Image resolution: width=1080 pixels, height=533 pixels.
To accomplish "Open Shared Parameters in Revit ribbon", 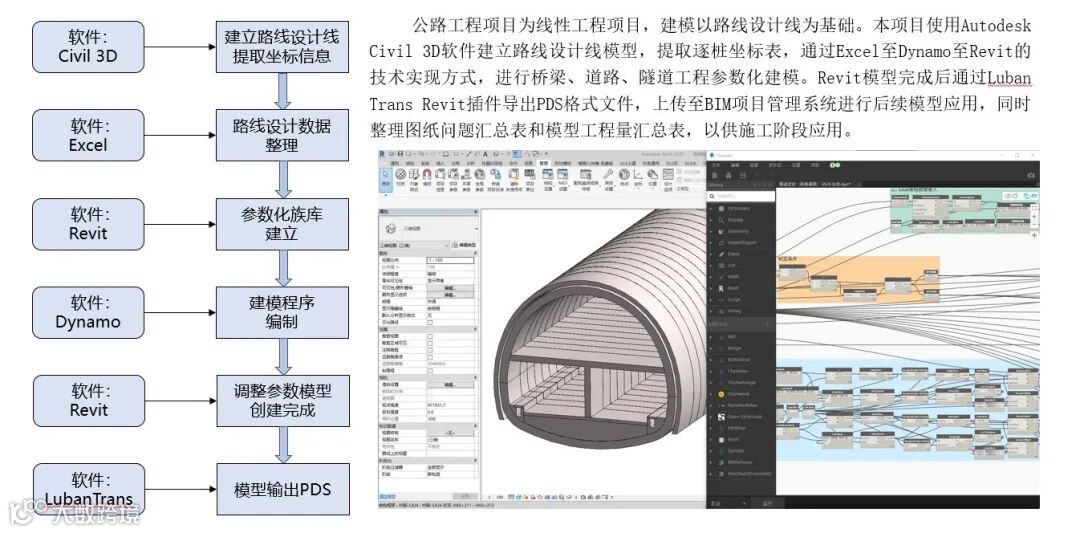I will (466, 180).
